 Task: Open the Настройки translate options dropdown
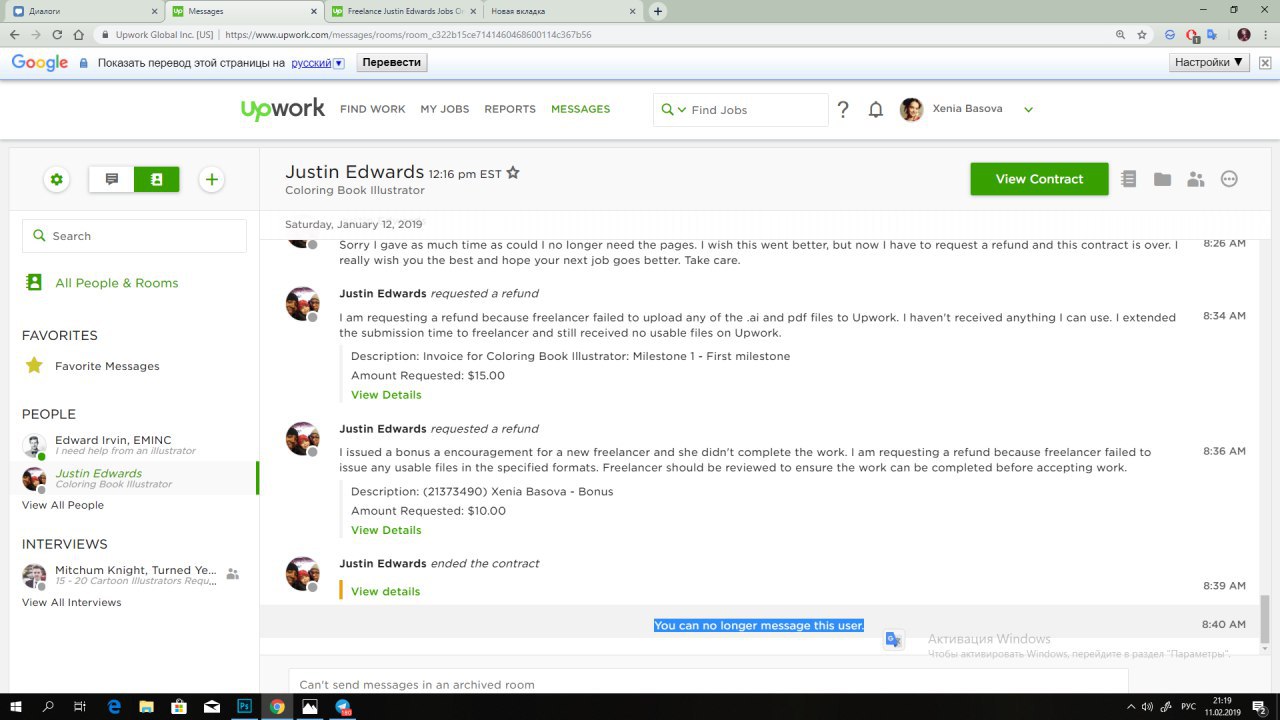[1209, 62]
